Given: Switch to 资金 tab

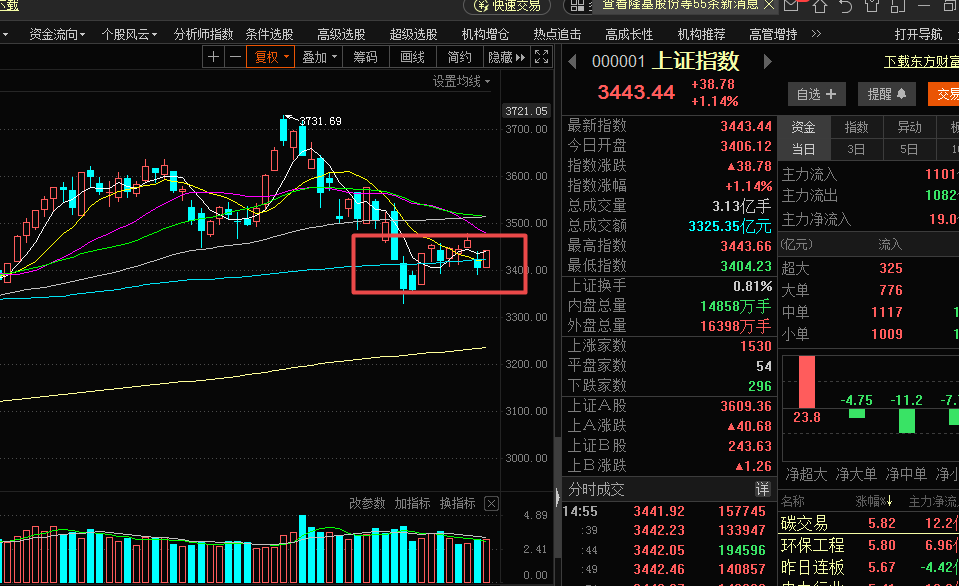Looking at the screenshot, I should [803, 127].
